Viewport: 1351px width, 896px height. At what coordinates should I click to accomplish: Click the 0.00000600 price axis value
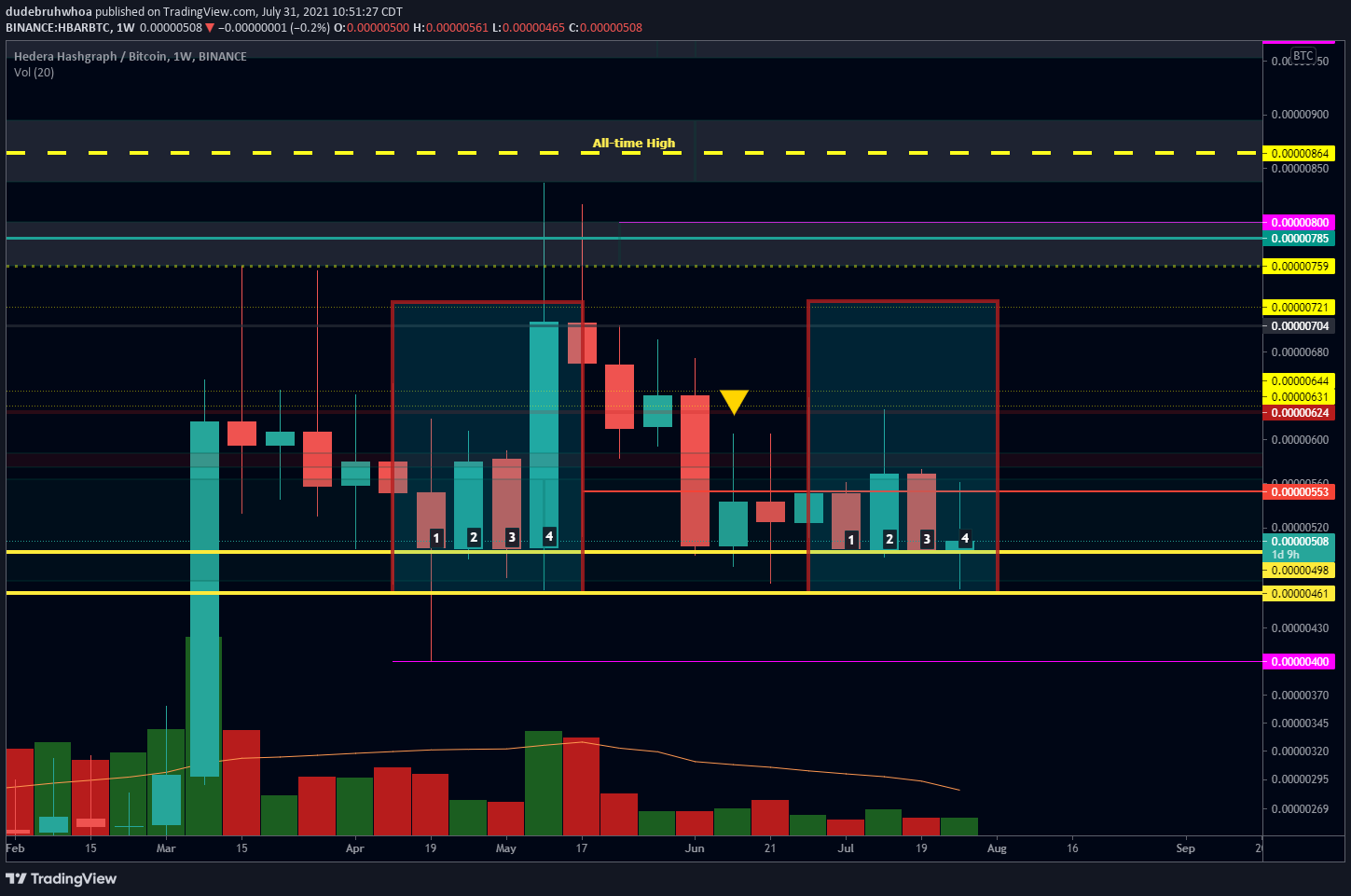[1301, 440]
